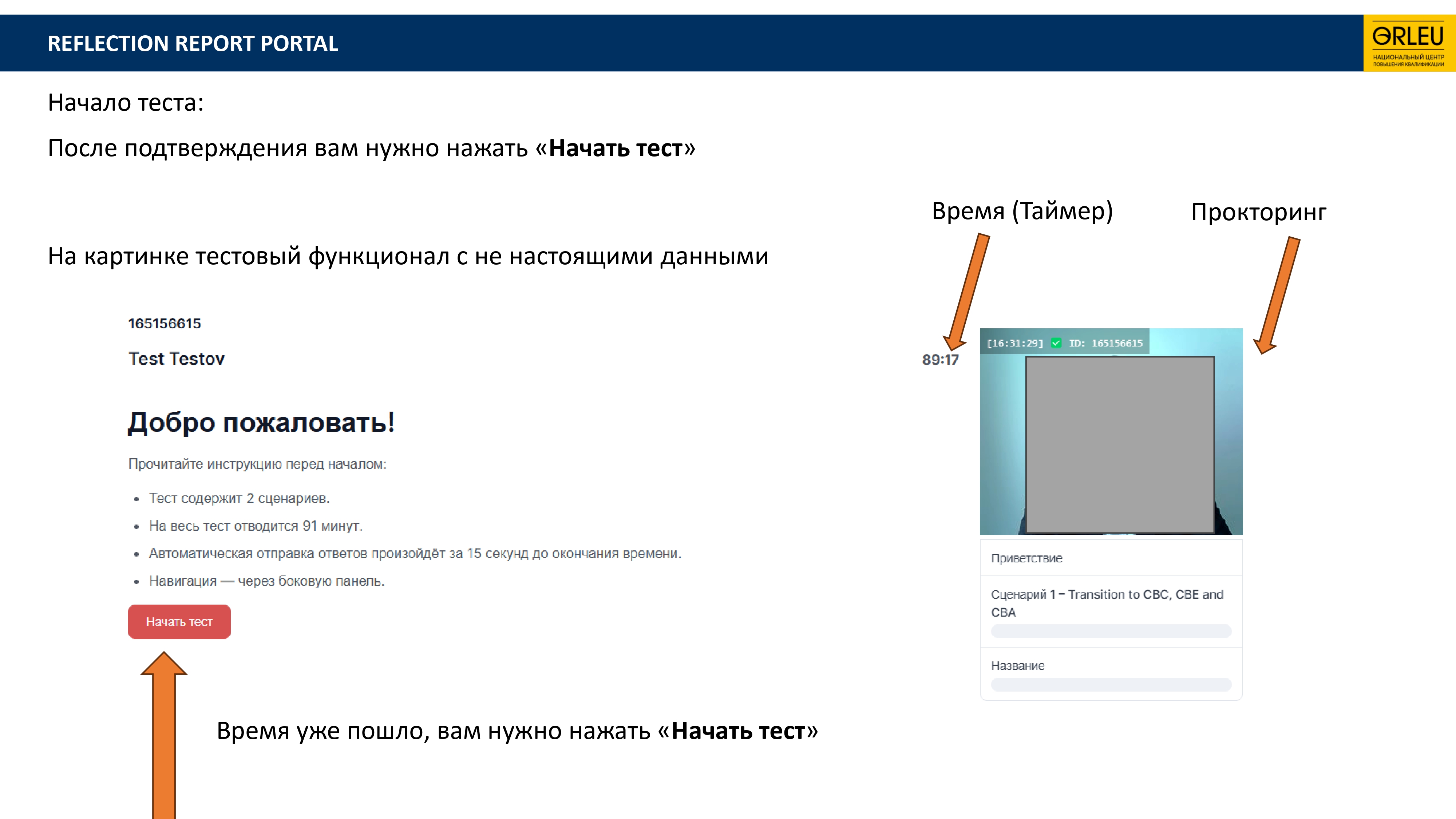
Task: Click the REFLECTION REPORT PORTAL header title
Action: point(193,44)
